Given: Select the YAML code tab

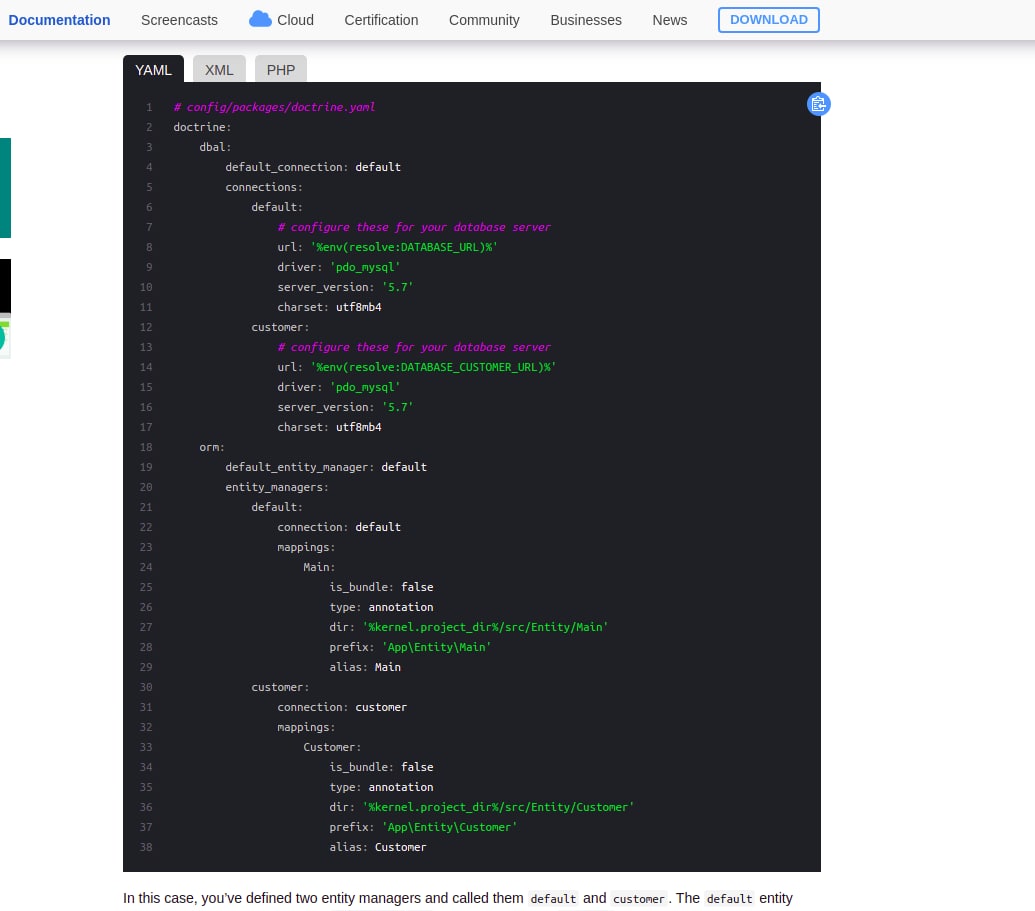Looking at the screenshot, I should coord(153,69).
